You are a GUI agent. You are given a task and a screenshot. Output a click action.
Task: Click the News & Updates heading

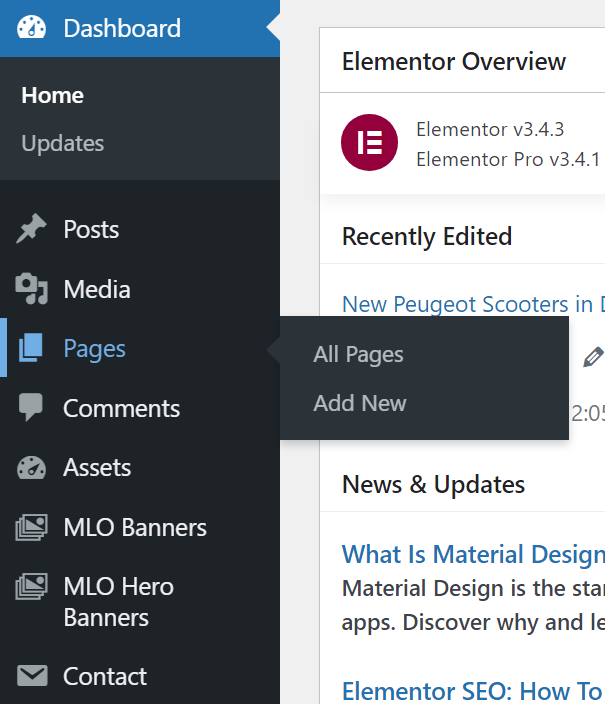coord(433,485)
